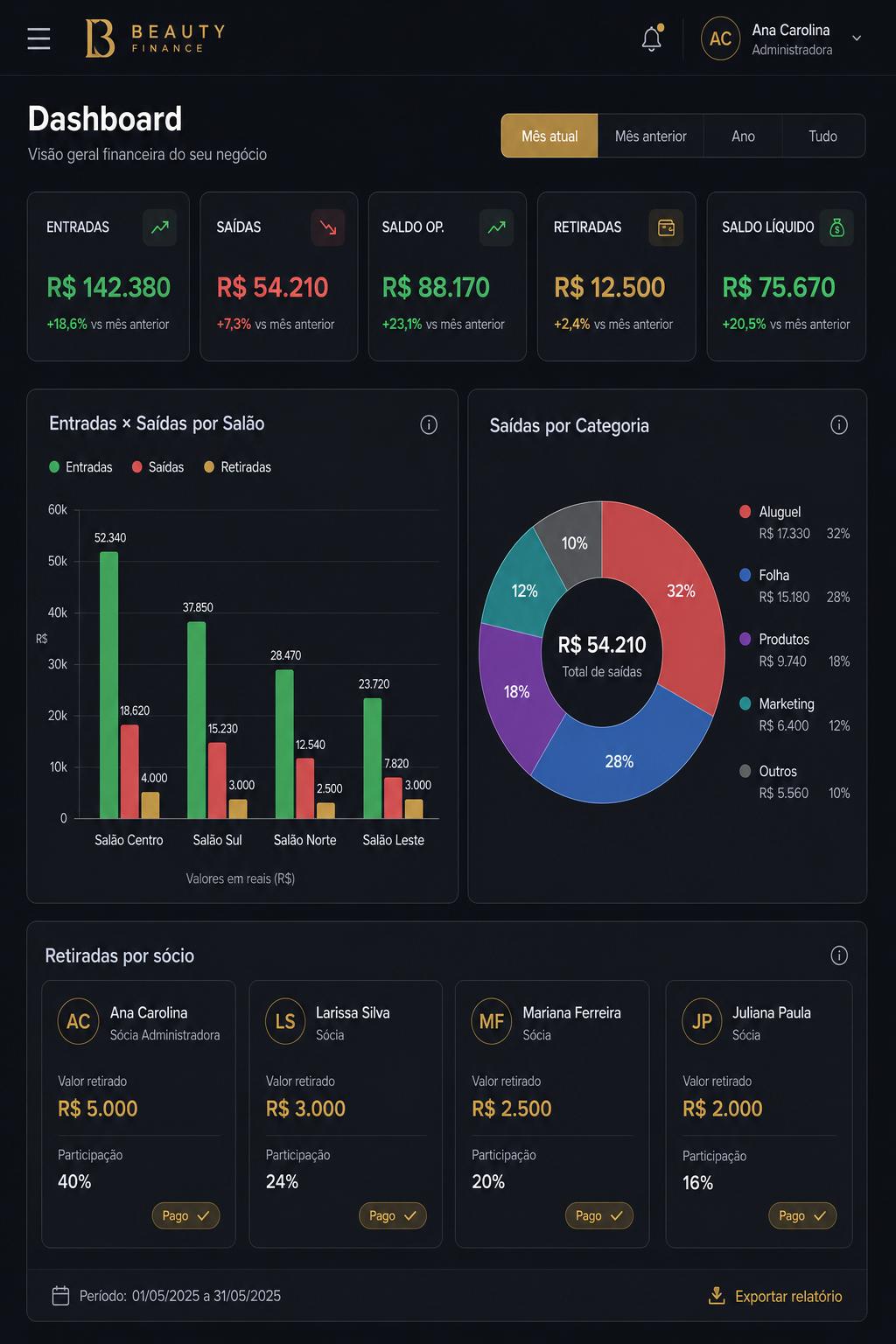Click the Salão Leste yellow Retiradas bar
Screen dimensions: 896x1344
pyautogui.click(x=414, y=808)
